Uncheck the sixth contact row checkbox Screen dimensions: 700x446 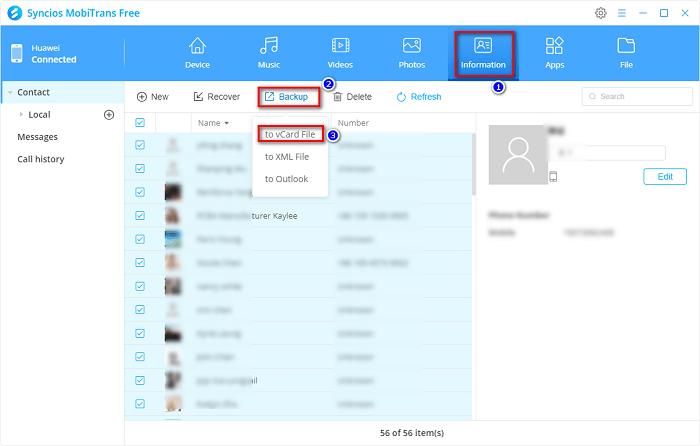tap(140, 263)
